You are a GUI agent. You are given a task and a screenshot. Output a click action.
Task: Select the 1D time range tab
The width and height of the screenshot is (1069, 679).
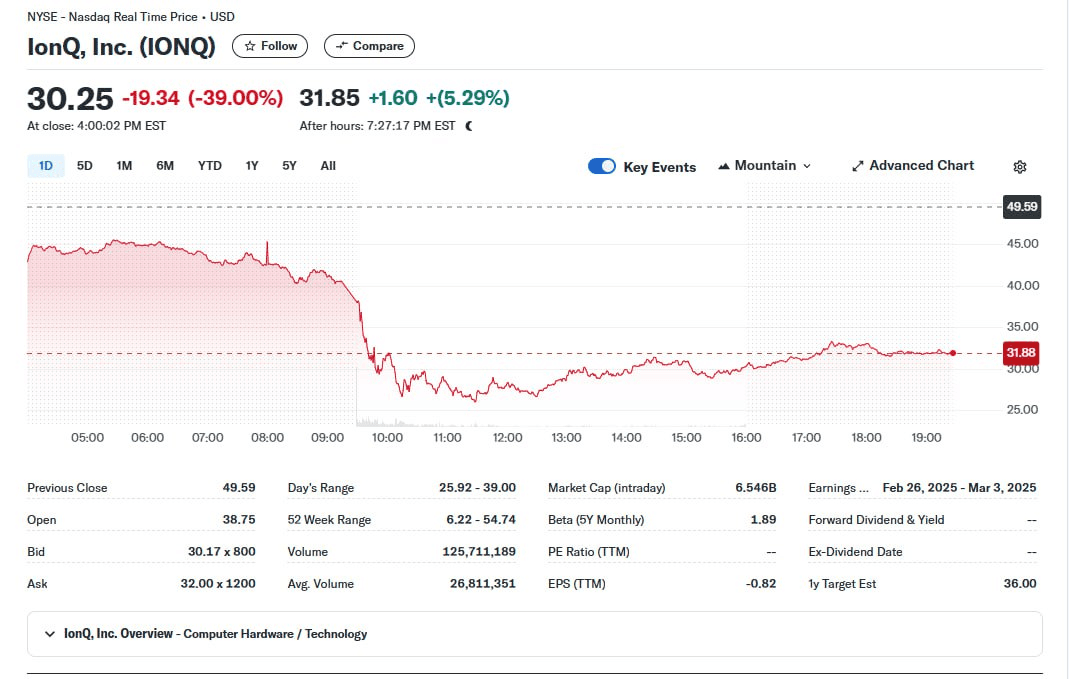(46, 166)
